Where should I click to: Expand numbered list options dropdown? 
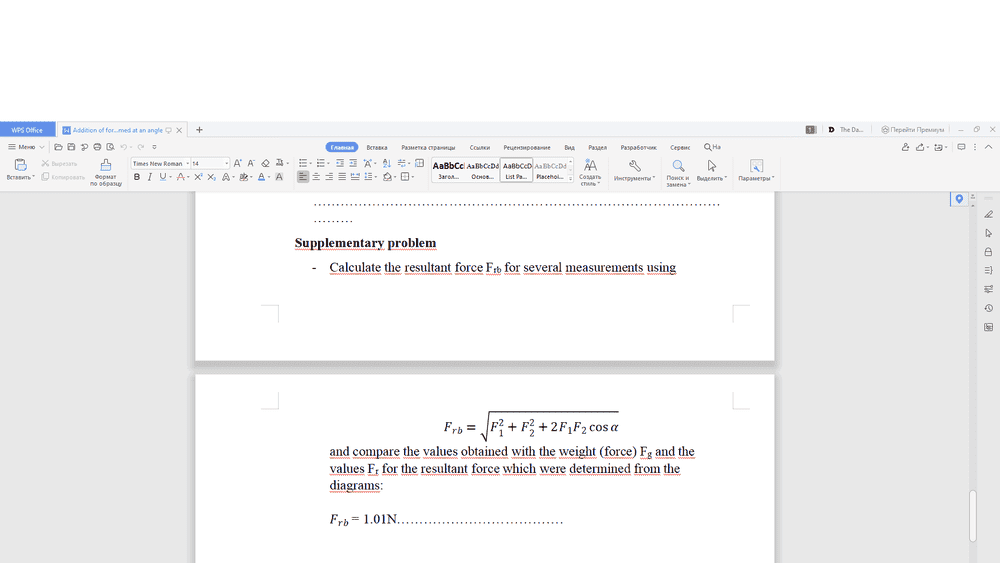click(328, 163)
